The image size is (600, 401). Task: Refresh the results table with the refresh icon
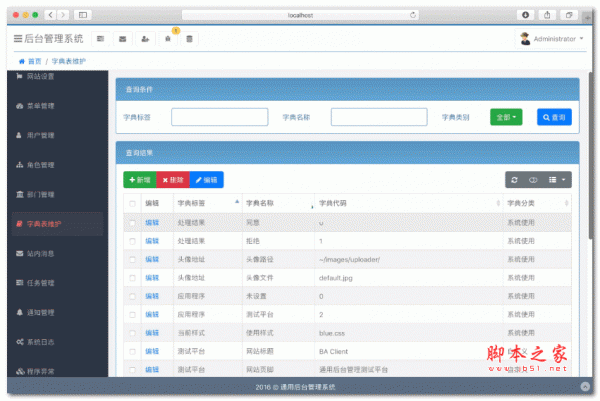pos(514,180)
